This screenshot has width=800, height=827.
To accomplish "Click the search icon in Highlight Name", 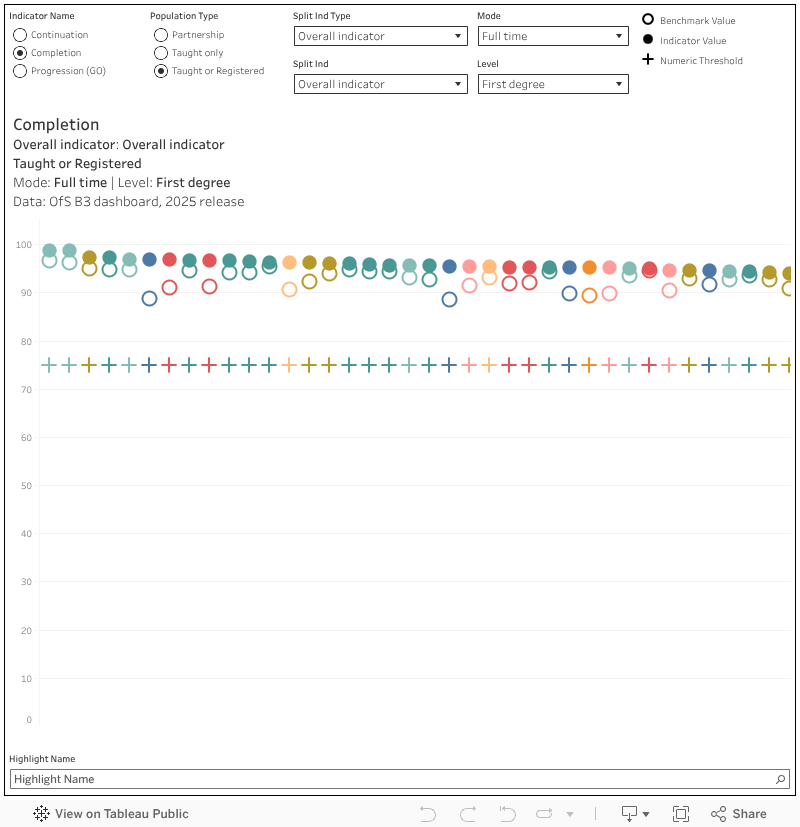I will [x=781, y=779].
